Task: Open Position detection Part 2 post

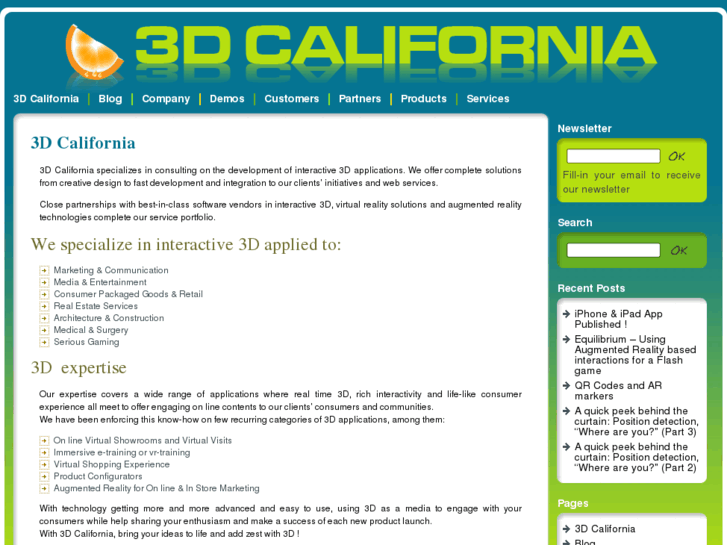Action: click(x=636, y=457)
